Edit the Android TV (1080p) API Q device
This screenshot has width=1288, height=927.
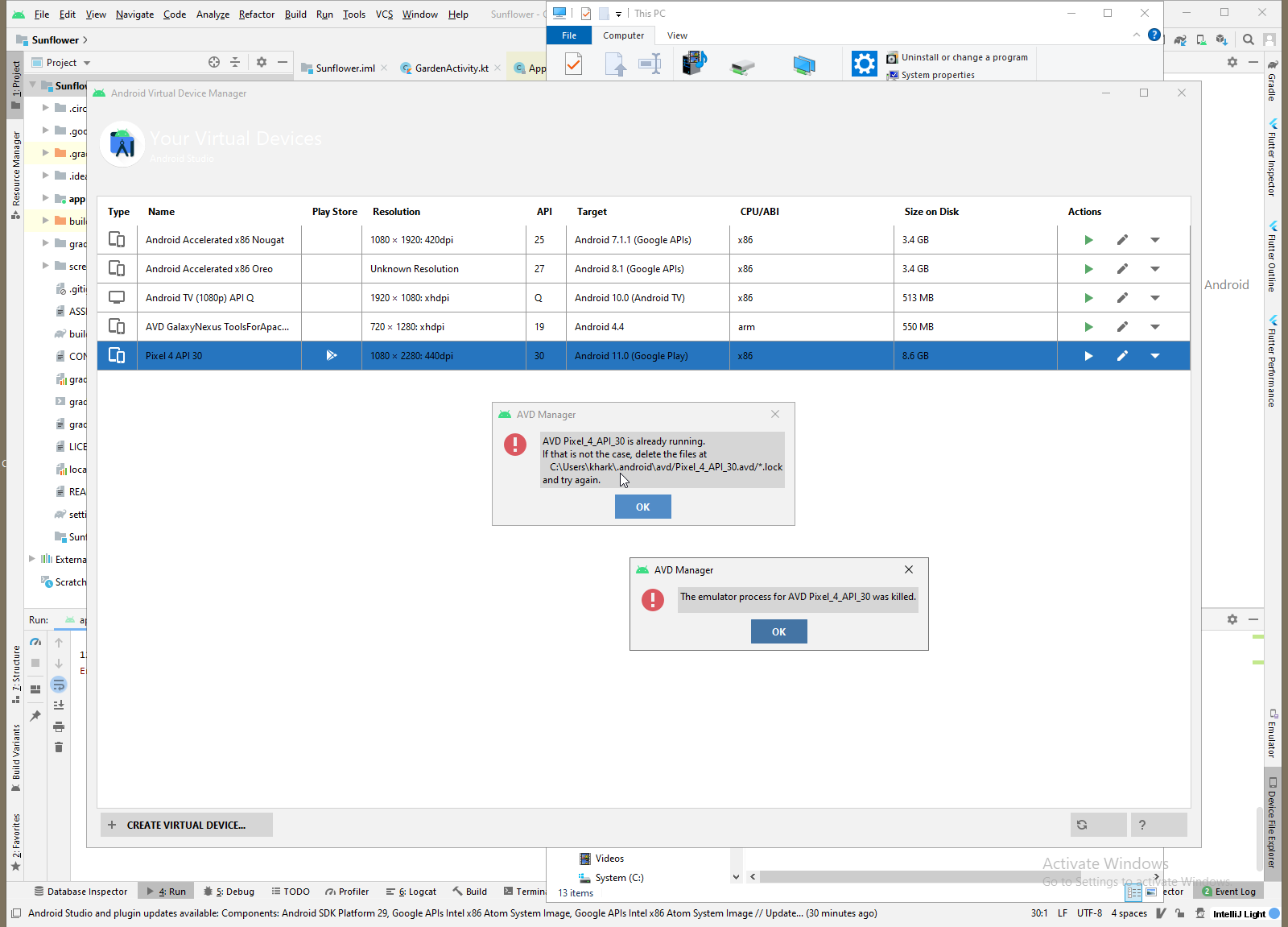tap(1122, 298)
